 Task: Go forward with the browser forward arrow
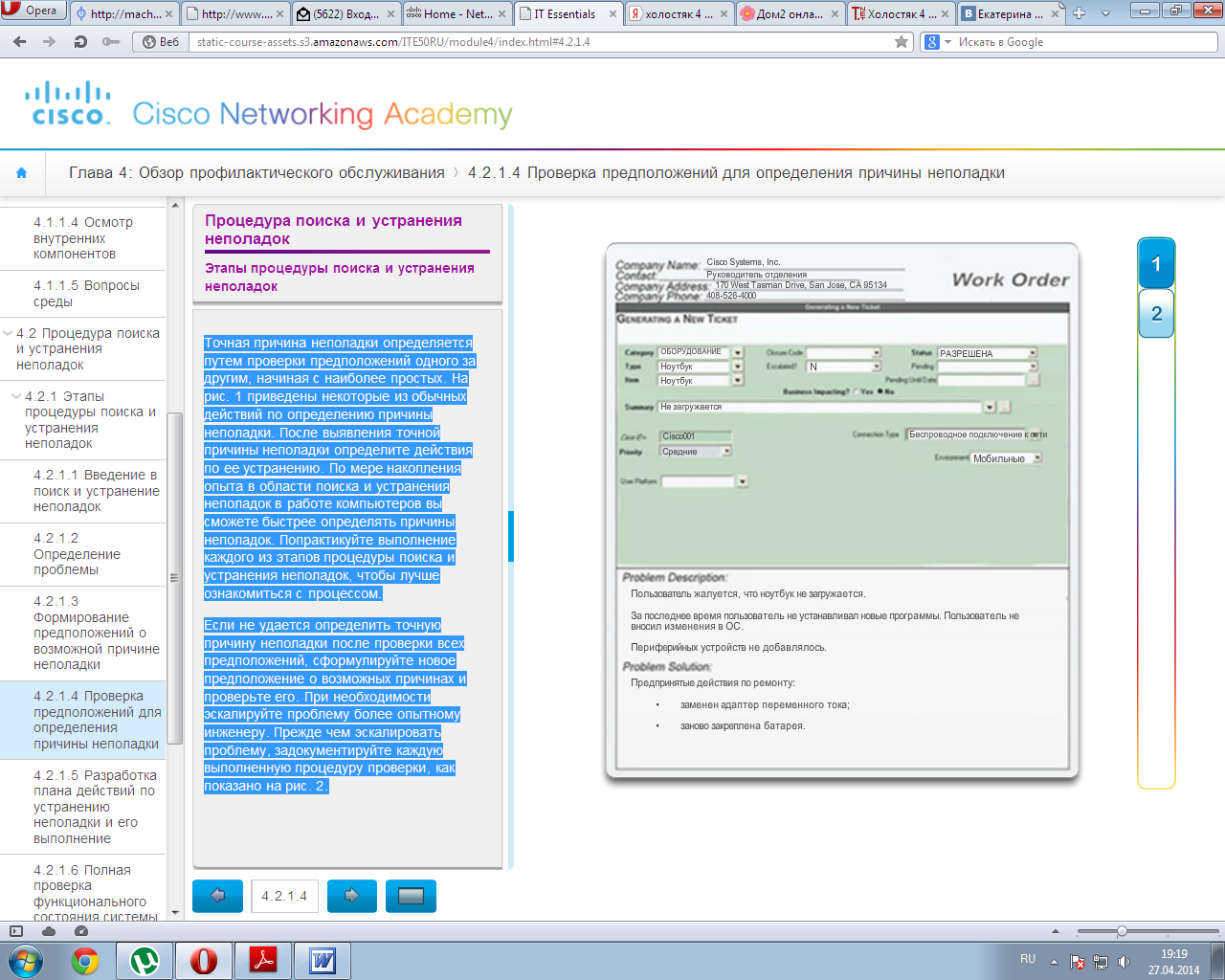[50, 42]
